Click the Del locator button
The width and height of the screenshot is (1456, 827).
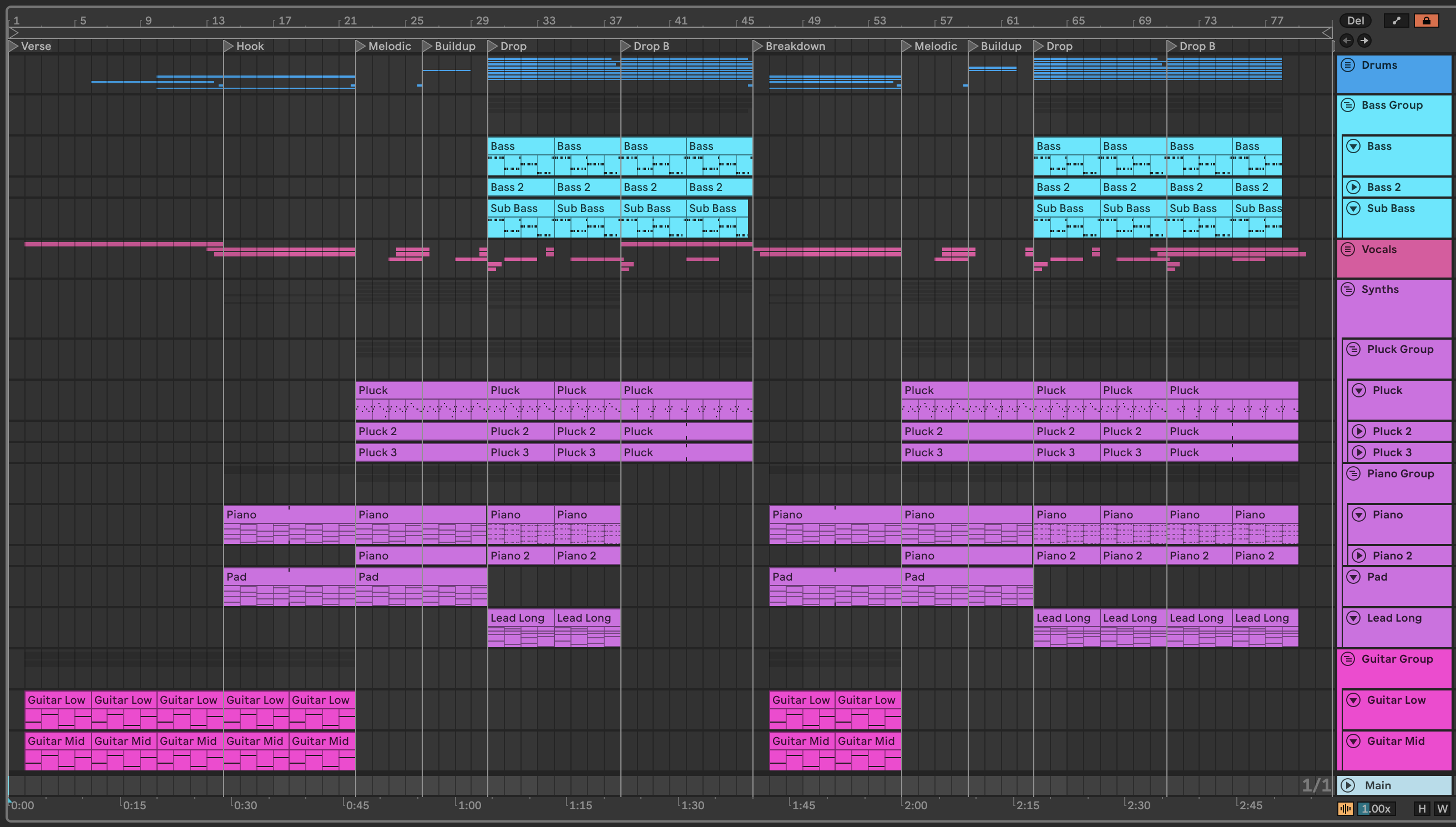click(1356, 21)
